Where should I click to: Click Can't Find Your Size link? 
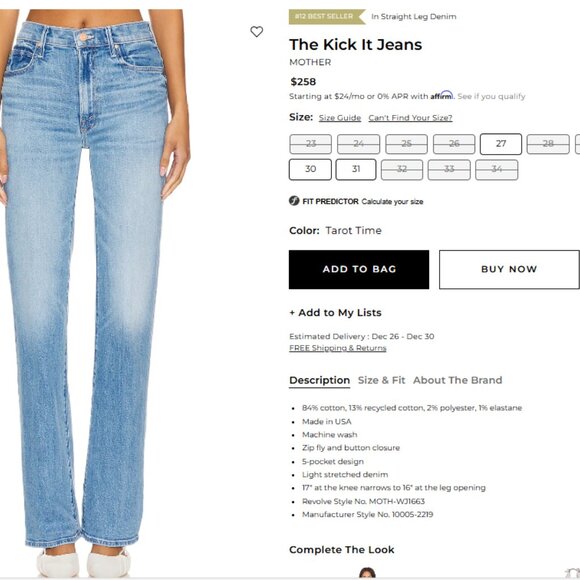tap(410, 118)
